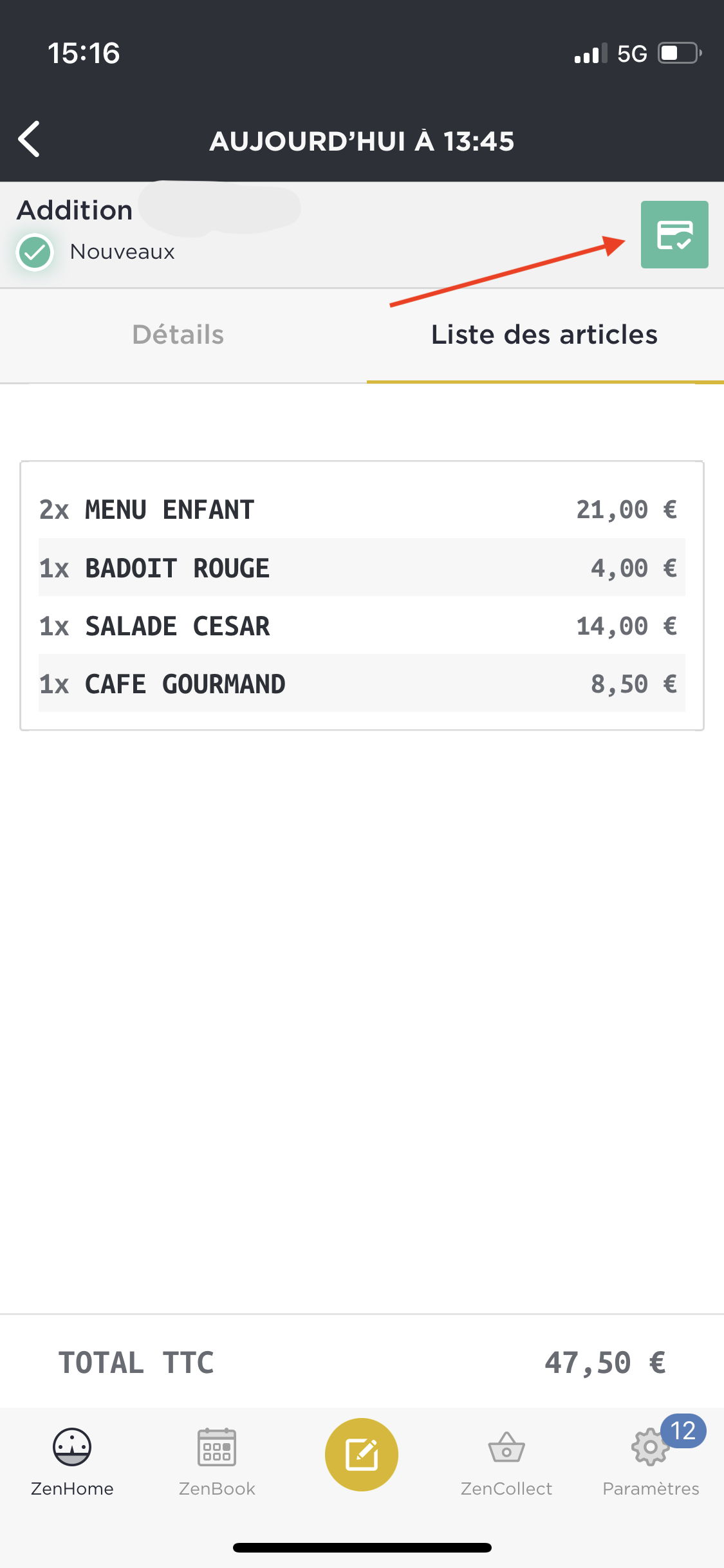Select the BADOIT ROUGE item row
This screenshot has height=1568, width=724.
point(362,568)
